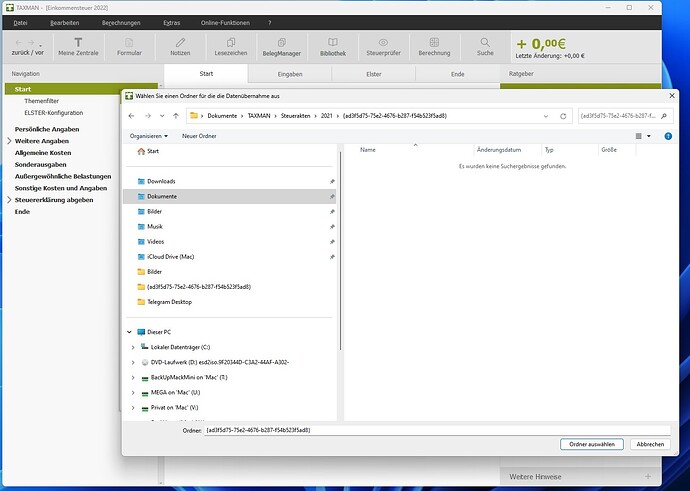
Task: Open the Extras menu
Action: 172,23
